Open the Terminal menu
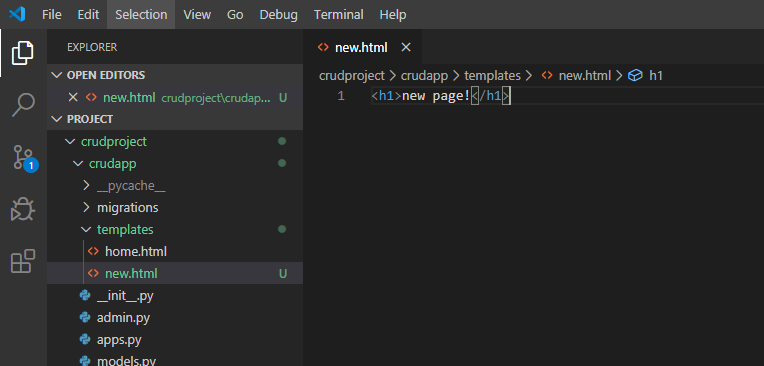Screen dimensions: 764x366 pyautogui.click(x=339, y=15)
